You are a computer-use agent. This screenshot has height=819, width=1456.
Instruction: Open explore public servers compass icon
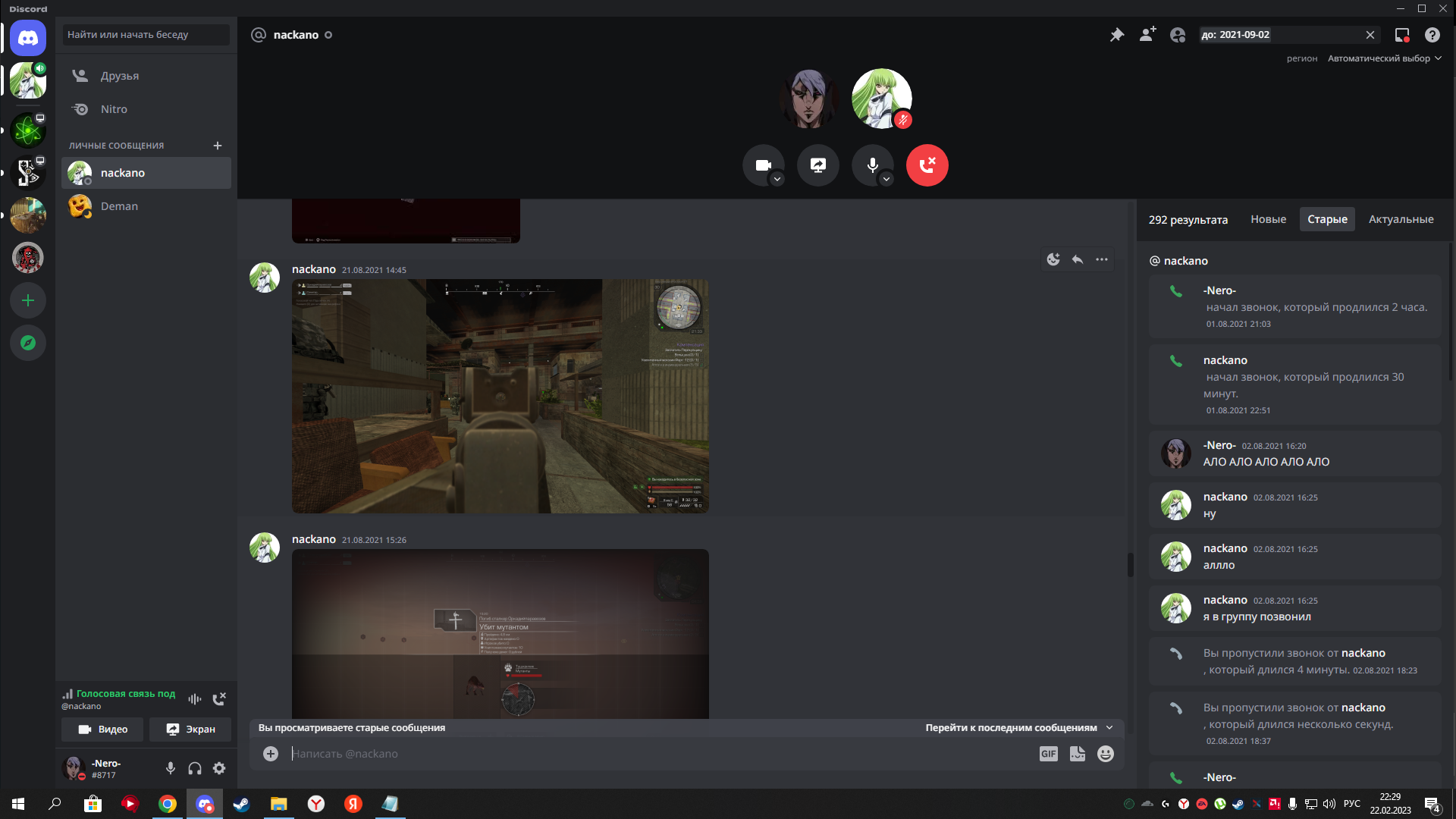pyautogui.click(x=28, y=343)
